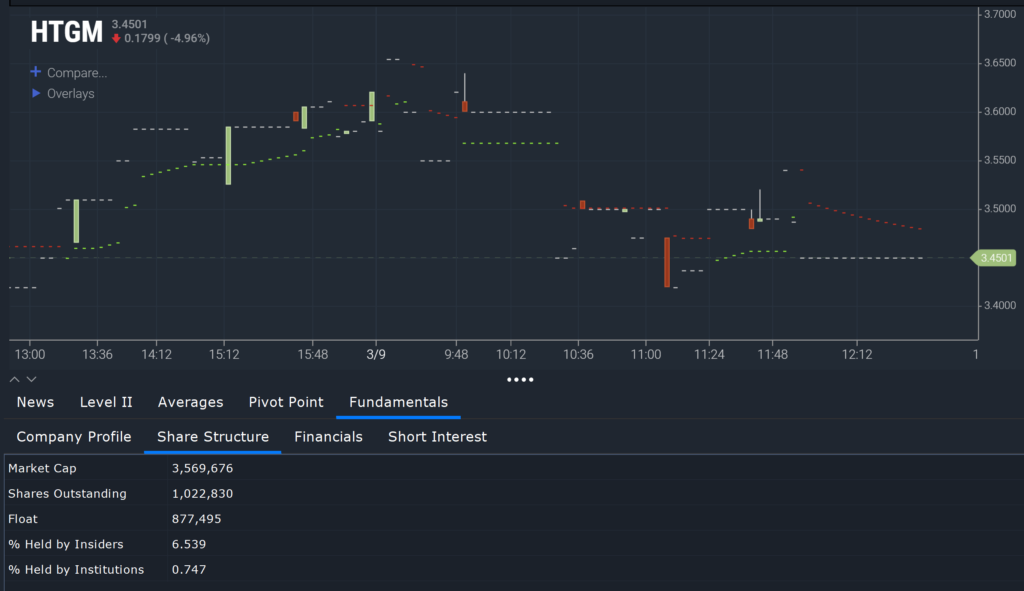Open the Short Interest sub-tab
Image resolution: width=1024 pixels, height=591 pixels.
pyautogui.click(x=437, y=437)
